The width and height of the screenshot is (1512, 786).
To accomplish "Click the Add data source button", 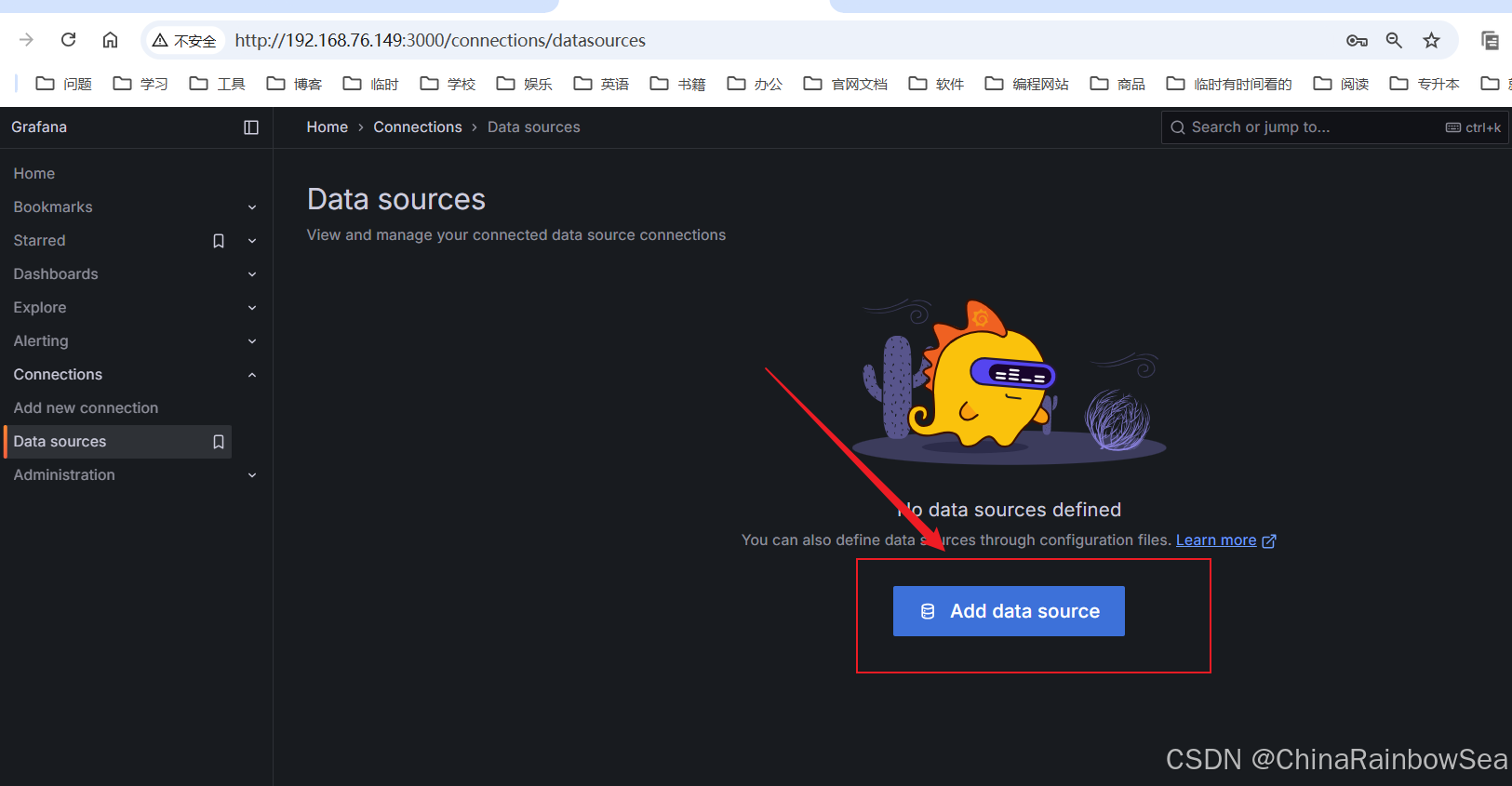I will pyautogui.click(x=1009, y=611).
